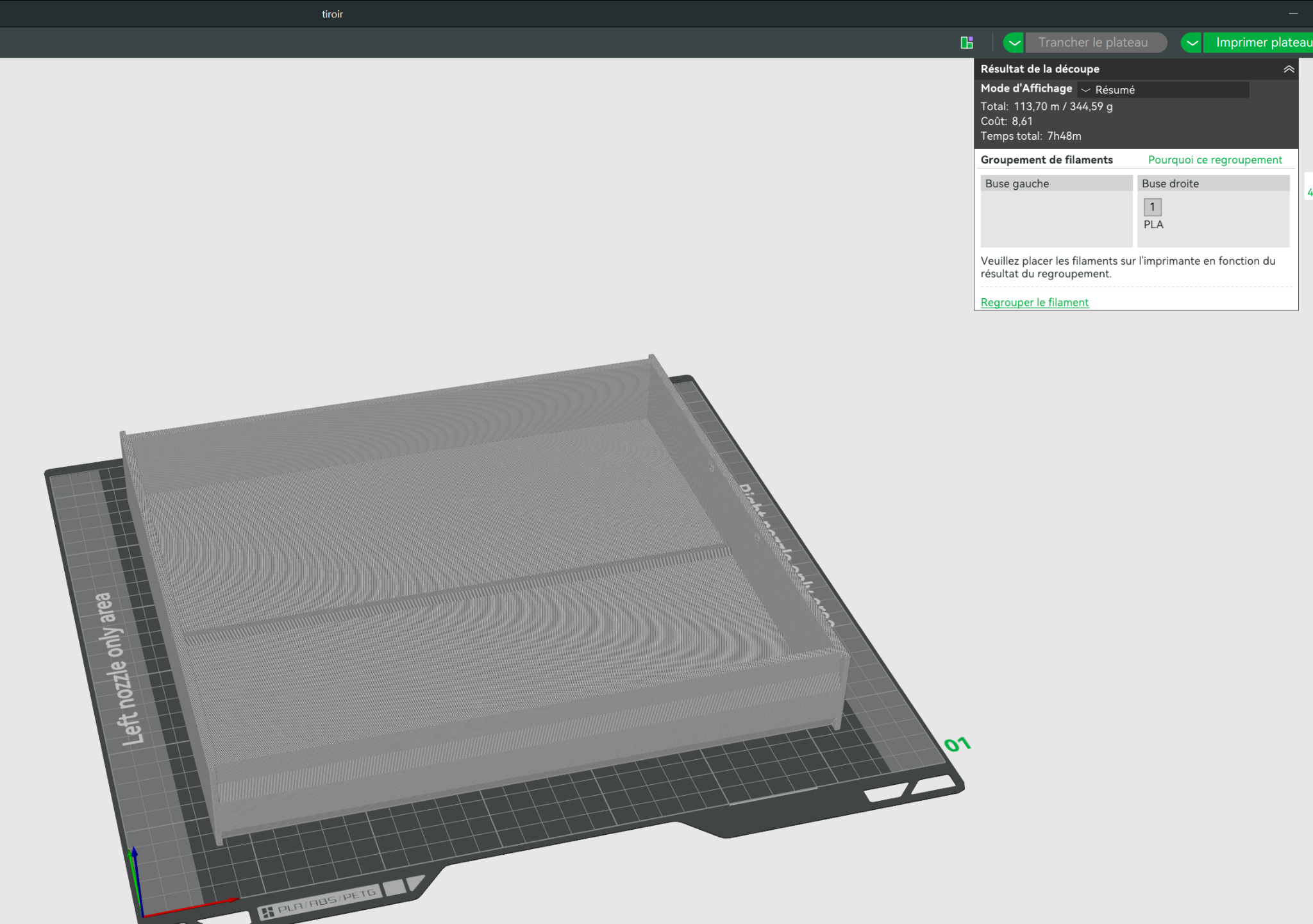Select filament 1 swatch under Buse droite
This screenshot has height=924, width=1313.
(x=1152, y=207)
